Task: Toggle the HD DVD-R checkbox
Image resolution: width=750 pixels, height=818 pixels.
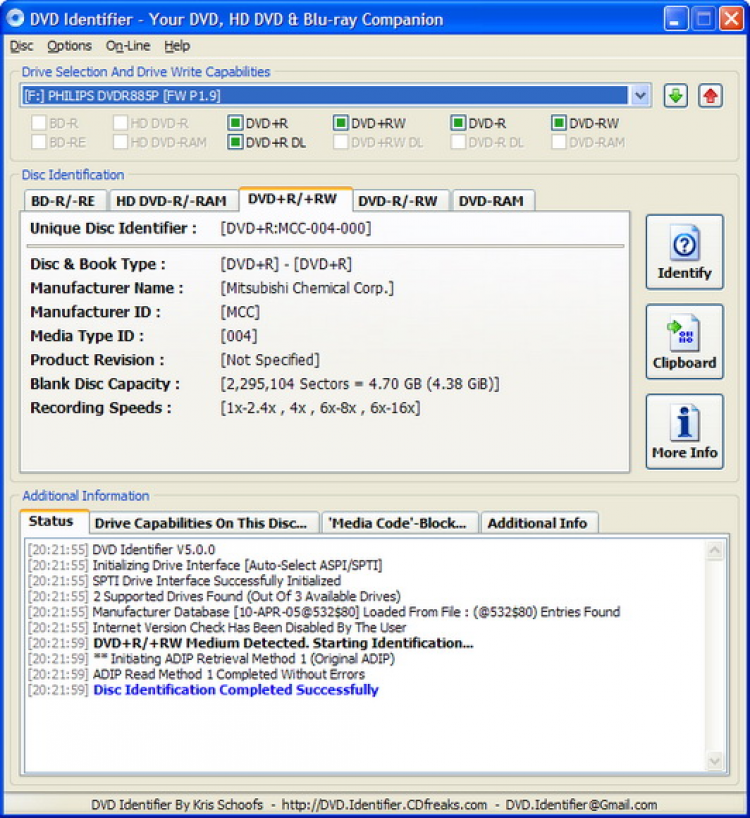Action: click(x=120, y=123)
